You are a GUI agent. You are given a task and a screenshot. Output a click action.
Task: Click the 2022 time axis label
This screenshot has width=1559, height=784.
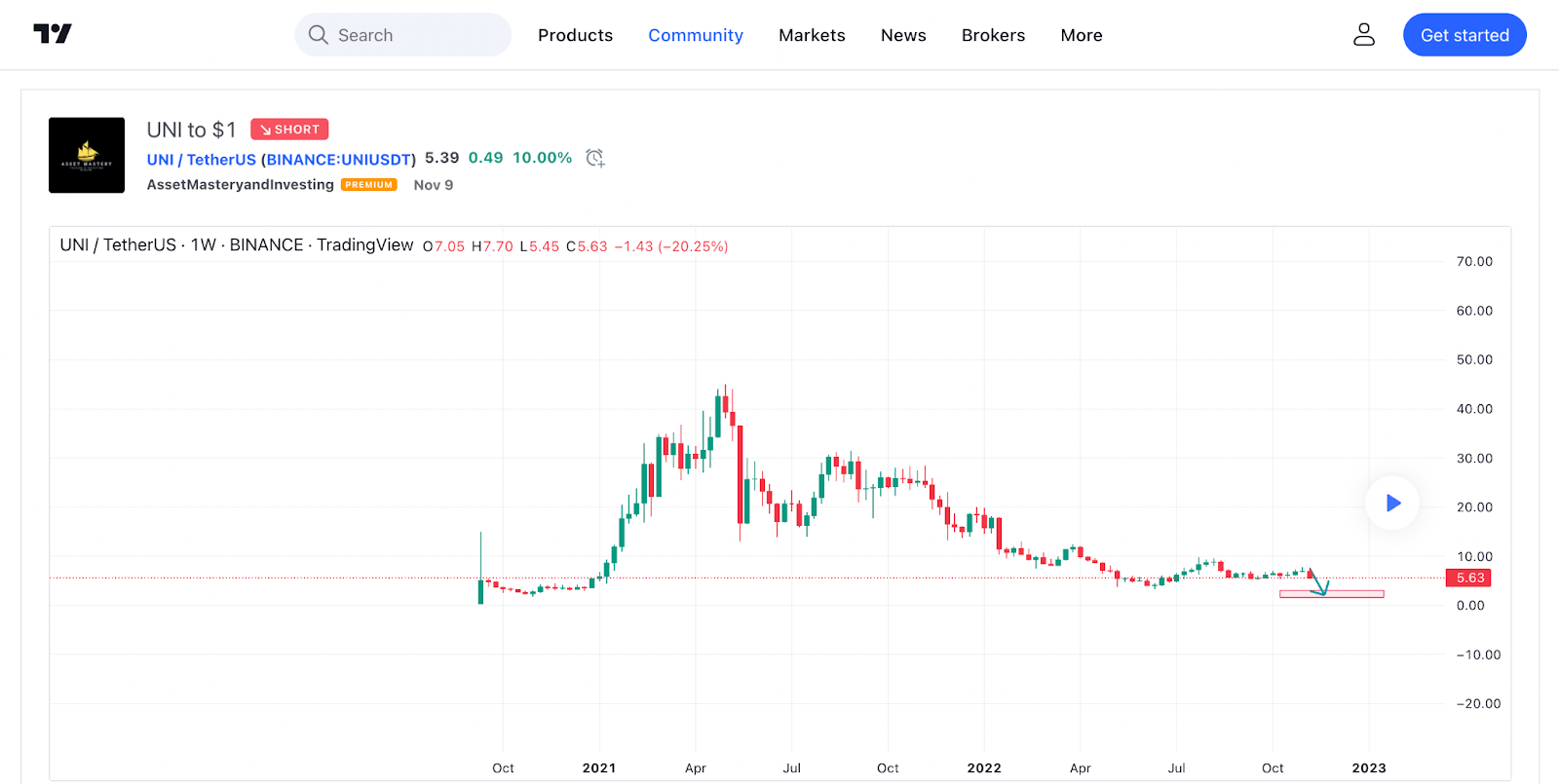click(984, 767)
